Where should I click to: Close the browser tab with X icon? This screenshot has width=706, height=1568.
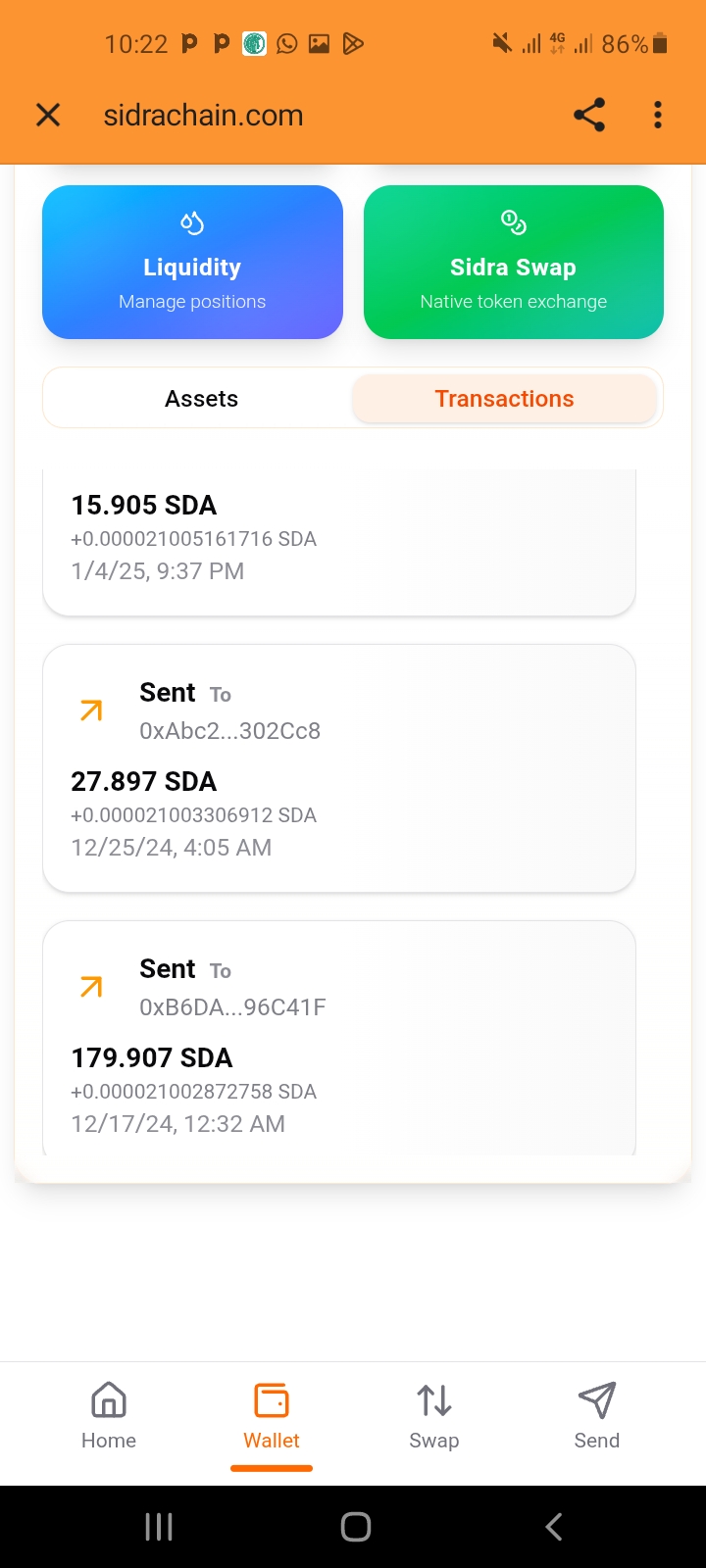pyautogui.click(x=48, y=115)
